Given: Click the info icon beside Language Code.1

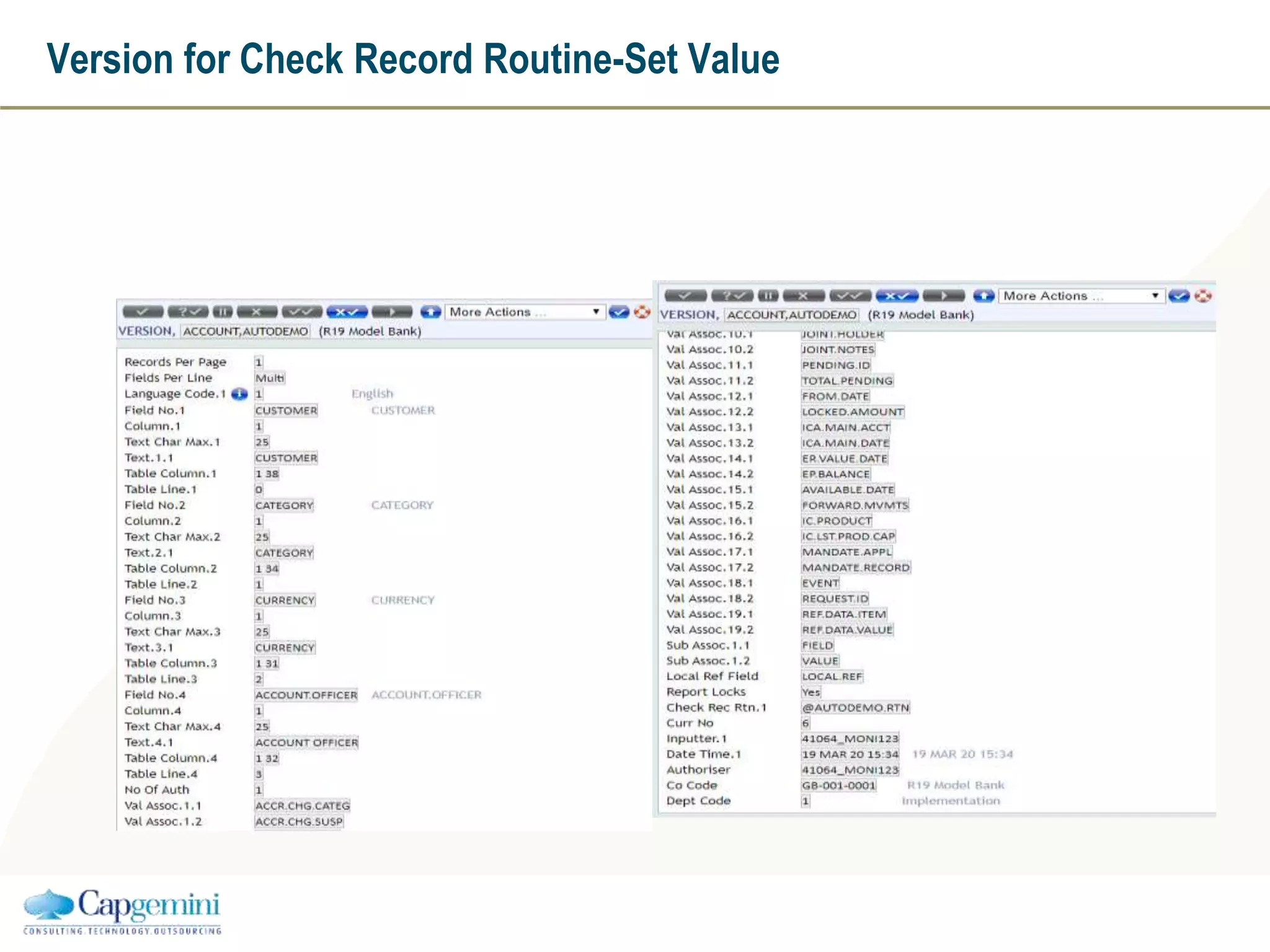Looking at the screenshot, I should coord(239,394).
